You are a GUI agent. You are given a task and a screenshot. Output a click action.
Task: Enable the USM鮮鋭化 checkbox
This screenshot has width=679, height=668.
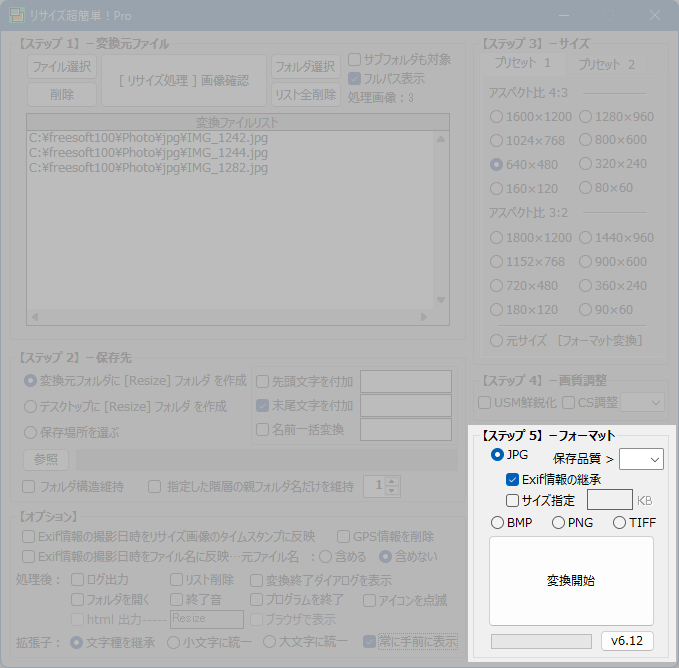pyautogui.click(x=485, y=403)
